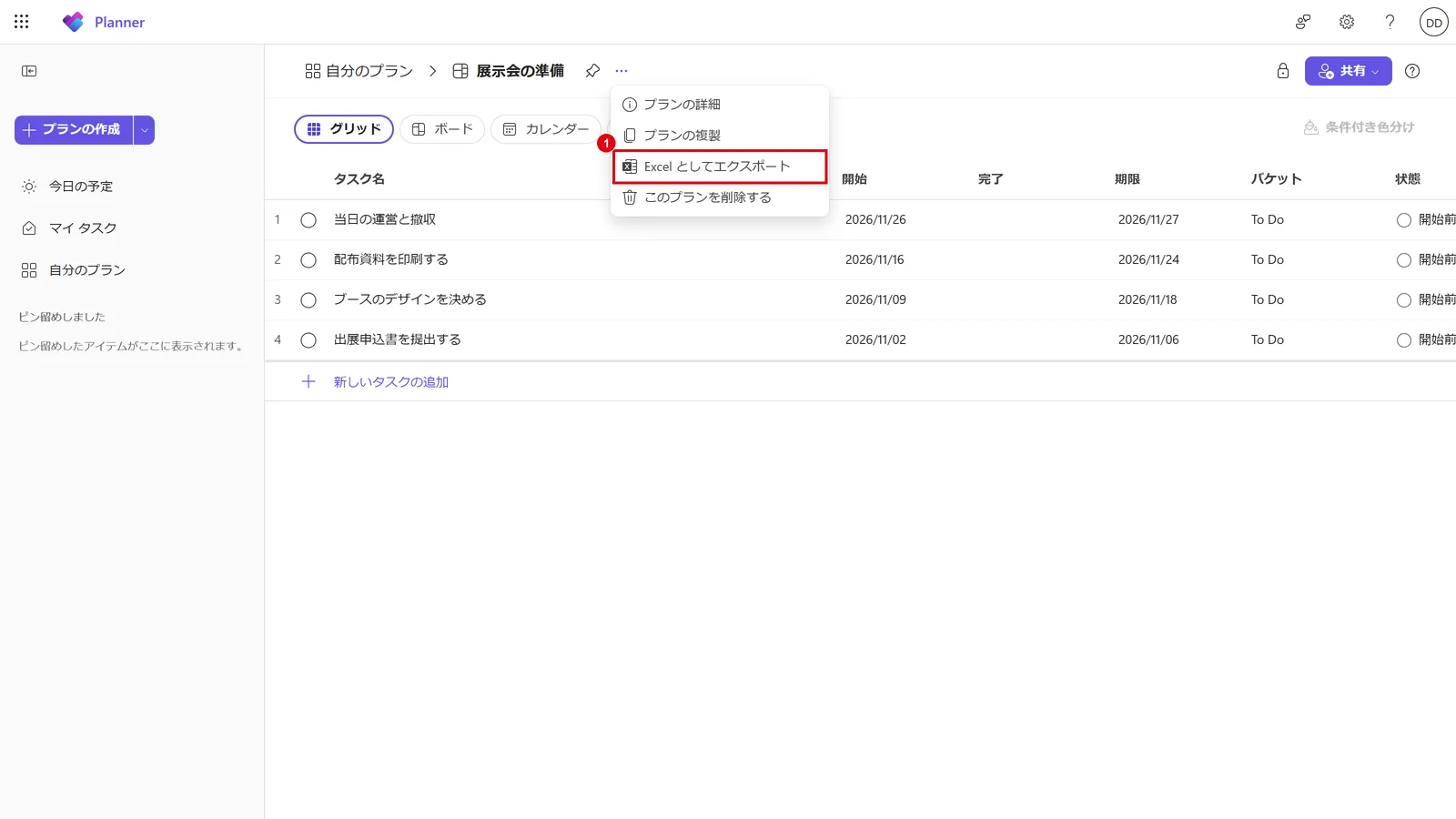Click start date 2026/11/26

click(875, 219)
